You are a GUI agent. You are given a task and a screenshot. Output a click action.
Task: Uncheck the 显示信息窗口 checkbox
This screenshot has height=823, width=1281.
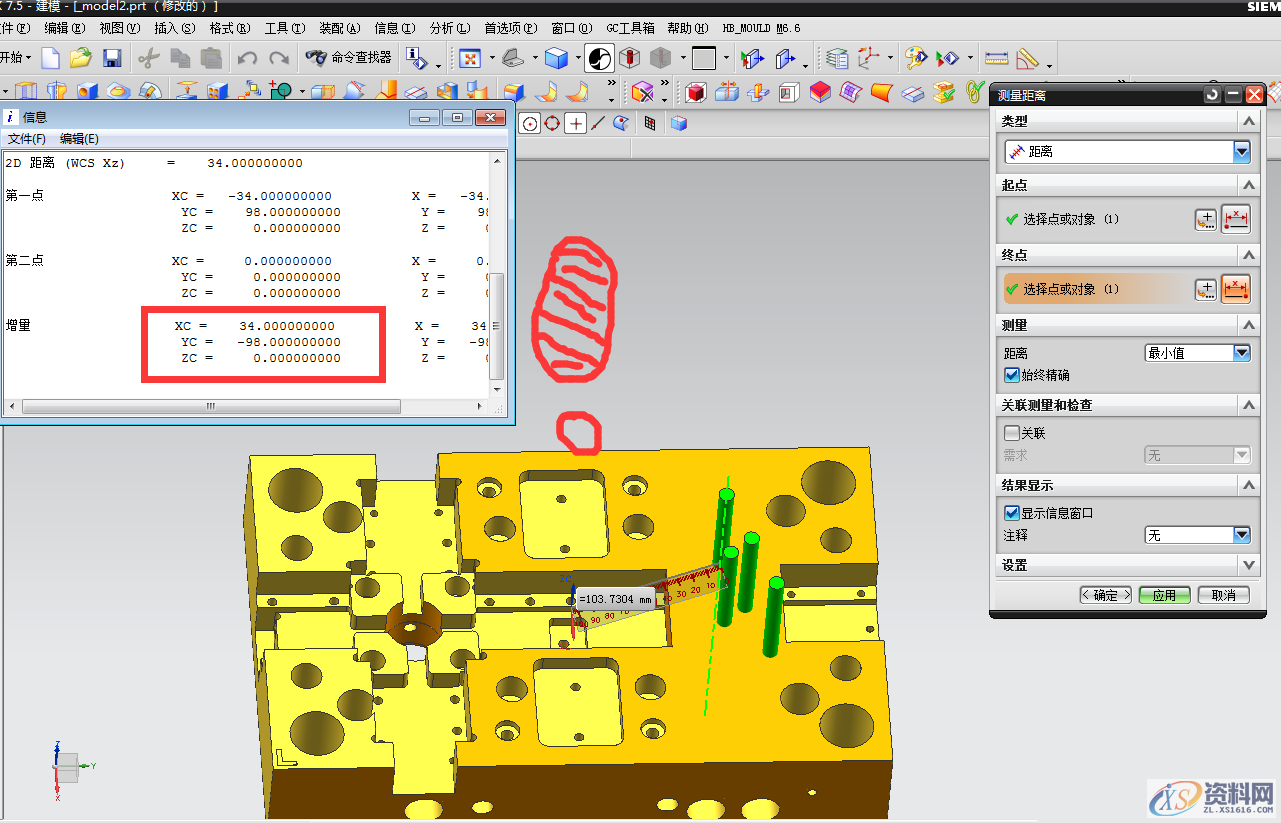click(x=1012, y=513)
